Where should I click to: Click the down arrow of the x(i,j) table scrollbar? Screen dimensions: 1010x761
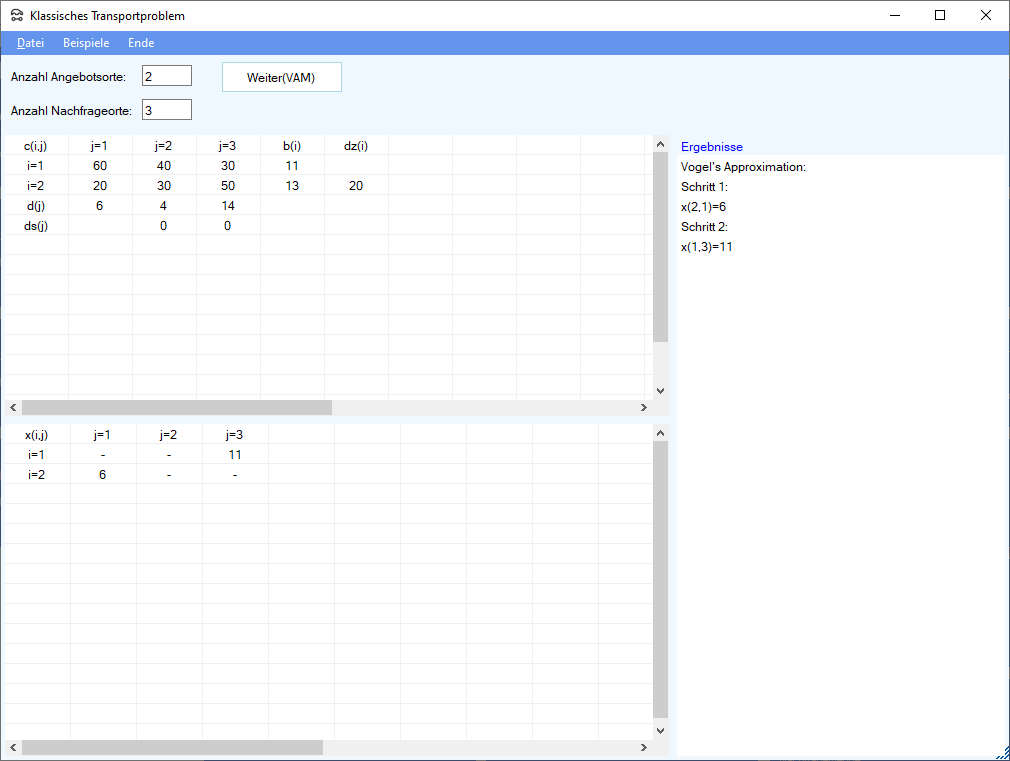[x=660, y=731]
